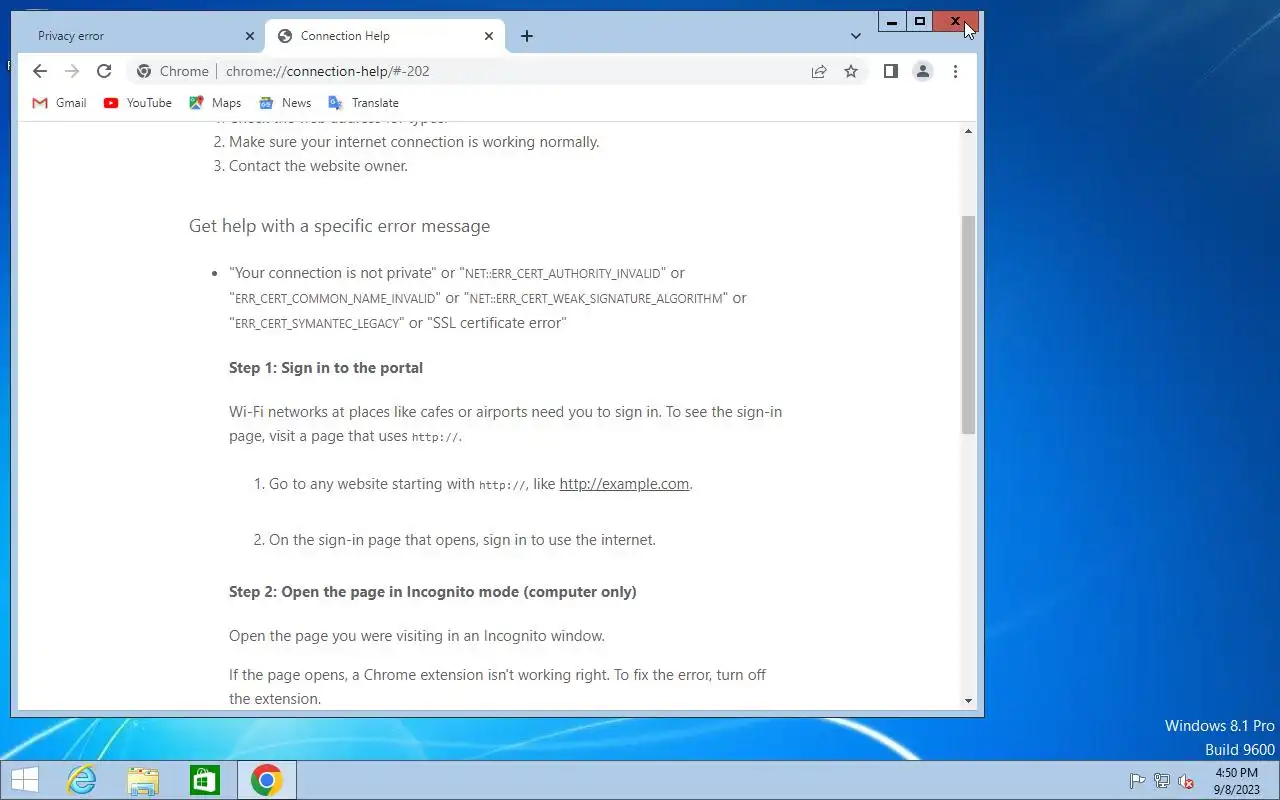This screenshot has height=800, width=1280.
Task: Switch to the Privacy error tab
Action: pos(142,36)
